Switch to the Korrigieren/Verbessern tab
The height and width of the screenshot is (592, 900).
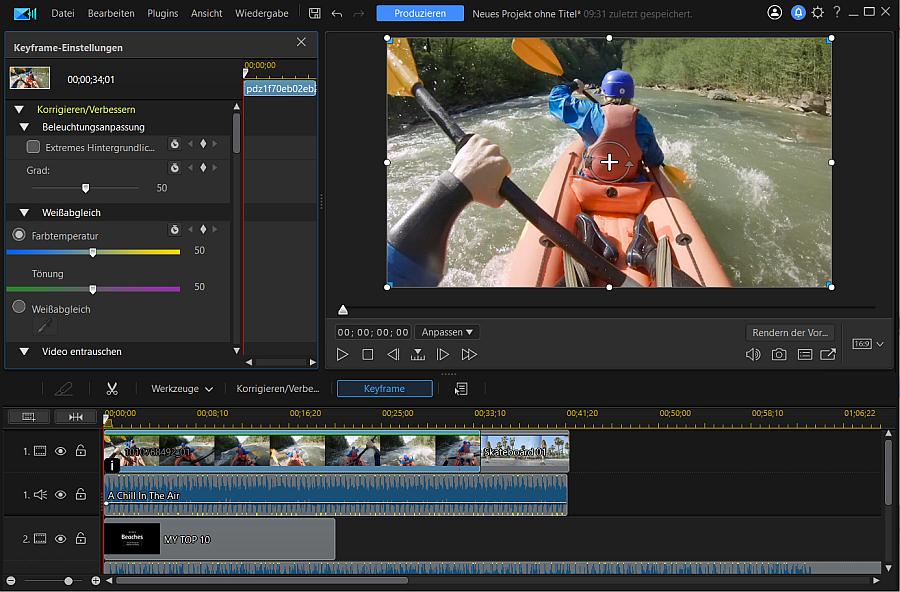tap(277, 388)
